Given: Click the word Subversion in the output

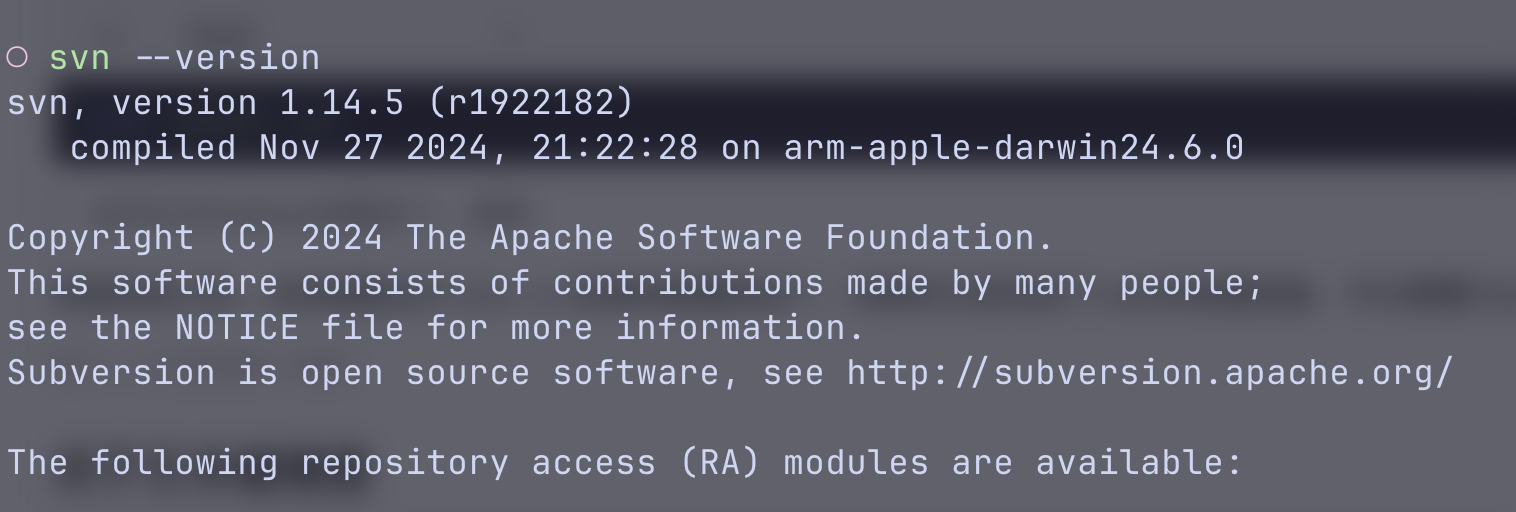Looking at the screenshot, I should pos(111,373).
